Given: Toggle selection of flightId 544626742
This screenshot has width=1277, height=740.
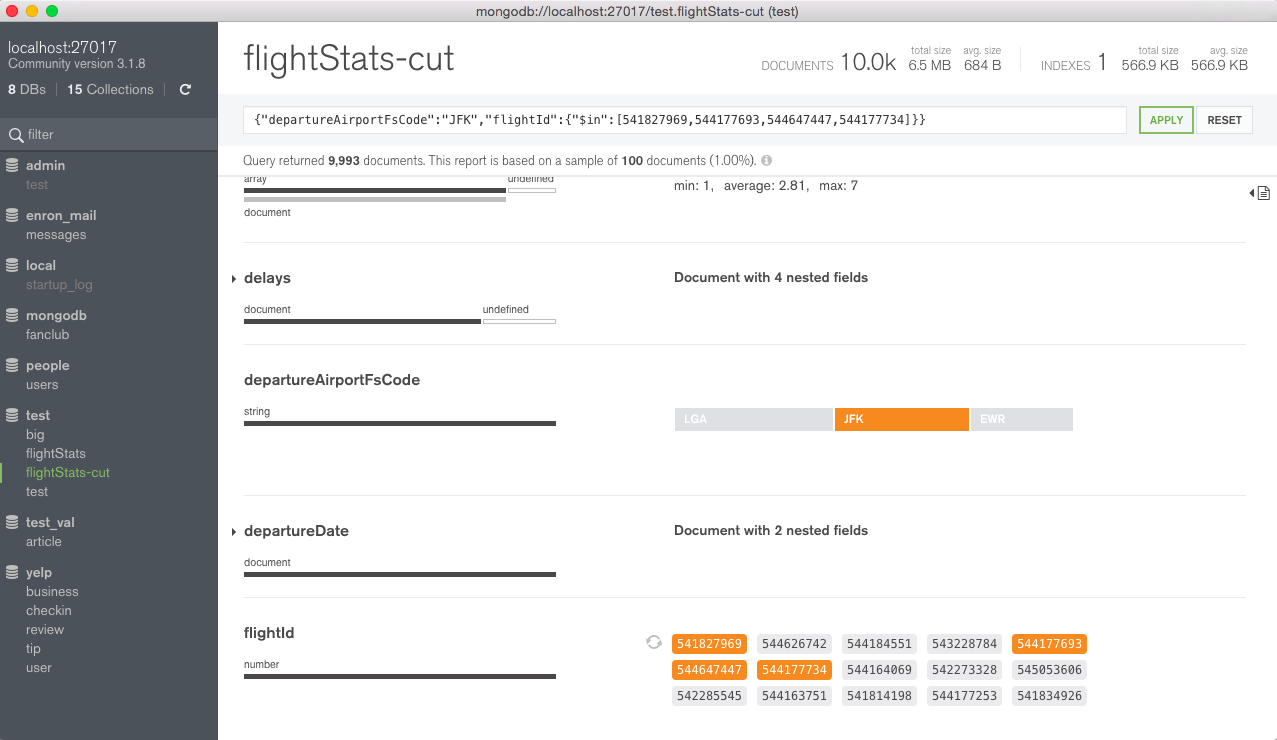Looking at the screenshot, I should [794, 644].
